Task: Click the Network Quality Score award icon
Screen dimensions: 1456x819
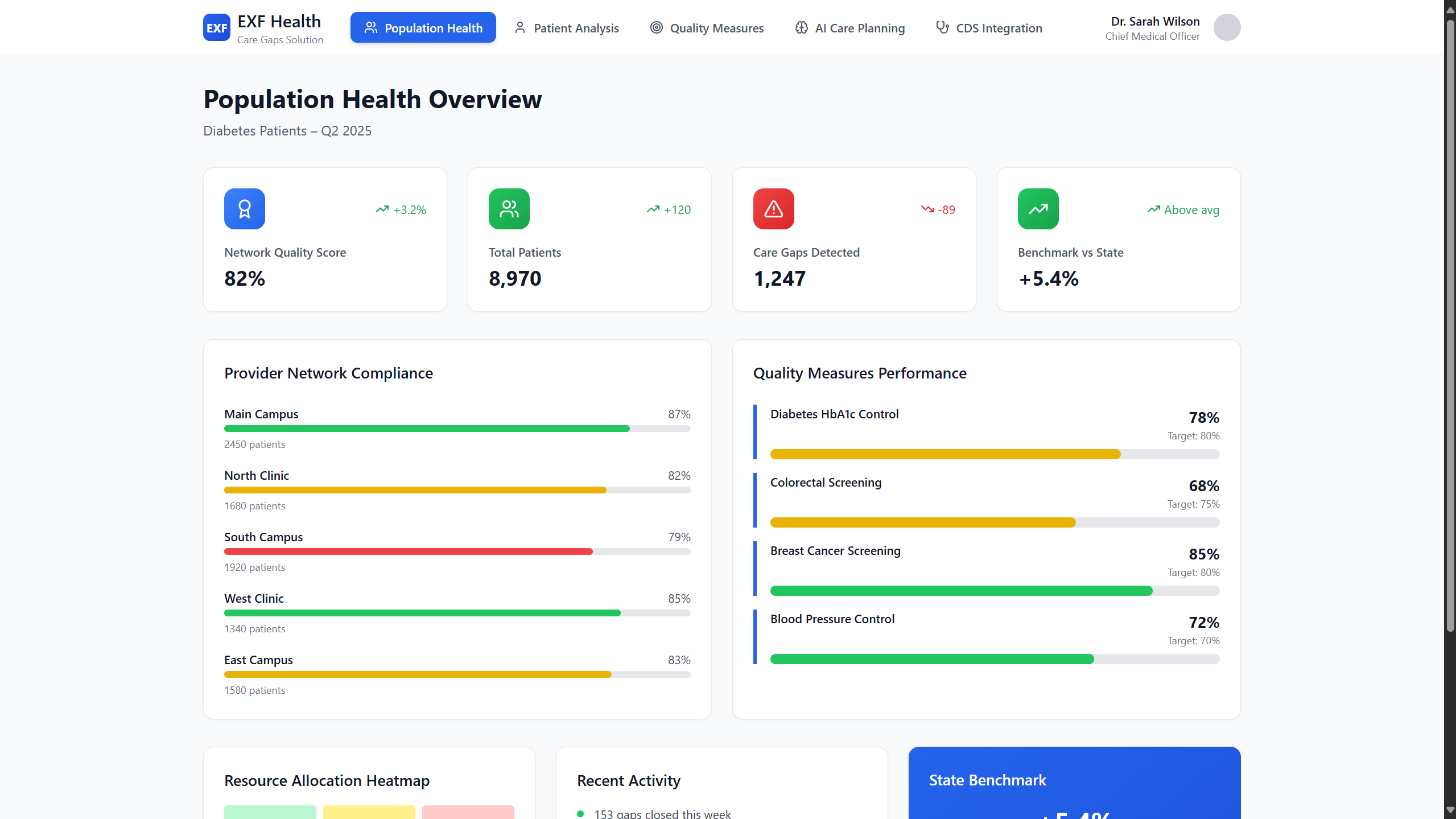Action: [x=245, y=209]
